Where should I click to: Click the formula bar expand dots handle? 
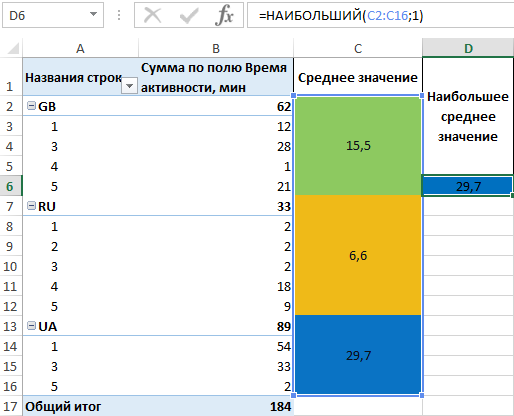(119, 15)
